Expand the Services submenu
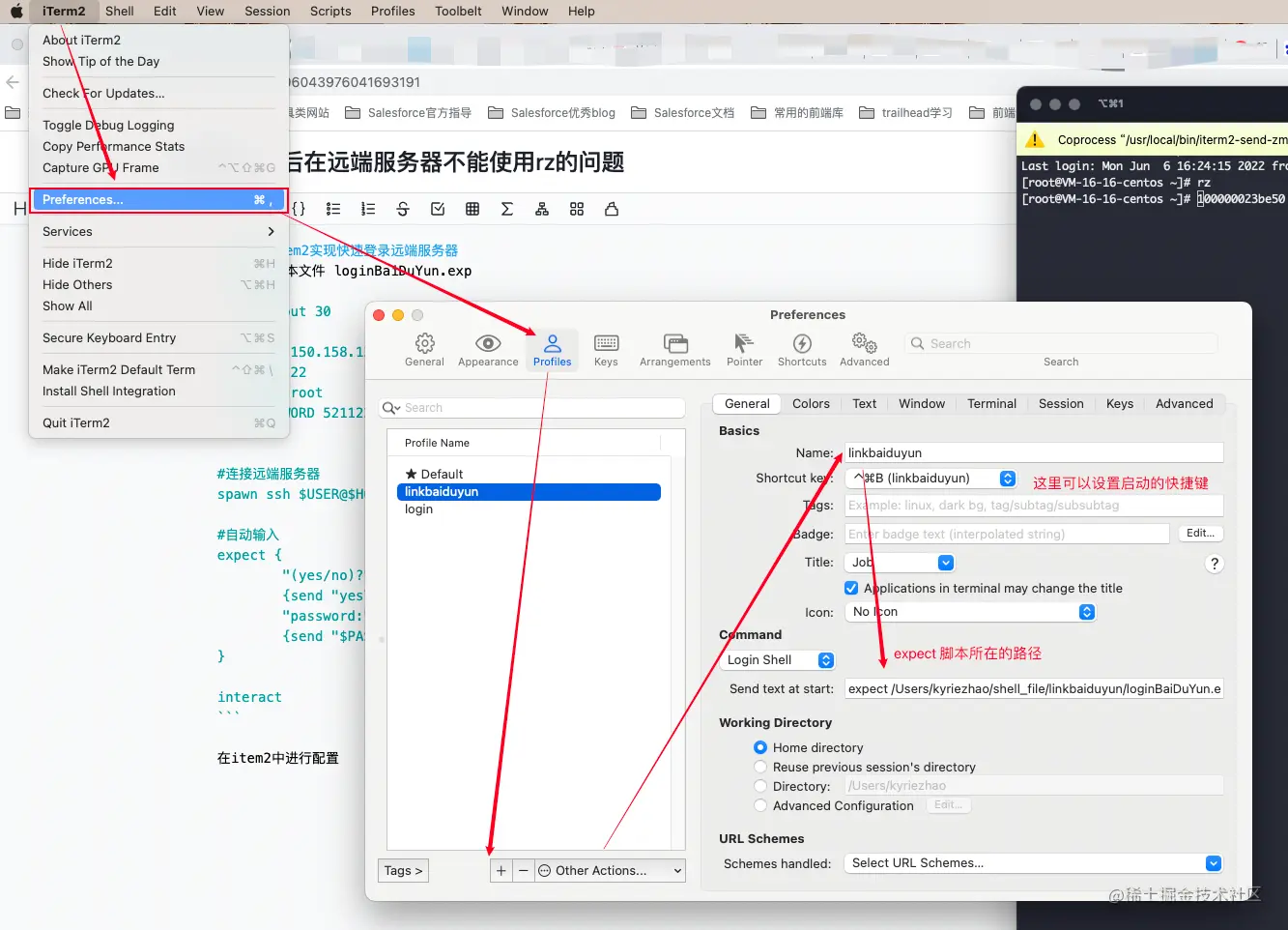This screenshot has width=1288, height=930. click(x=159, y=231)
